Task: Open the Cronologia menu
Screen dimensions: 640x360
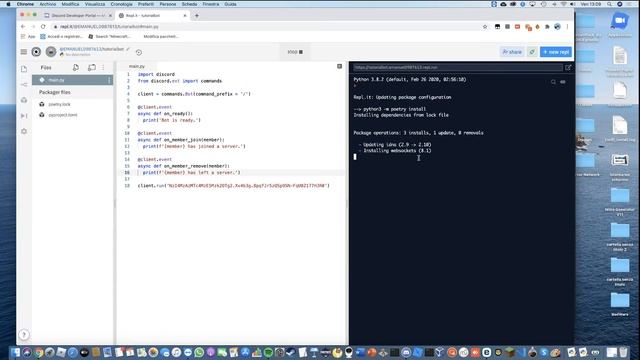Action: click(x=122, y=4)
